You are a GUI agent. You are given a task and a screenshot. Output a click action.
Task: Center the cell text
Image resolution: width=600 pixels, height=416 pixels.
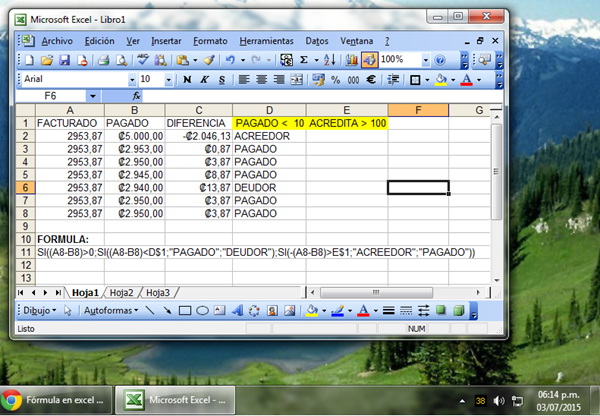pos(261,80)
